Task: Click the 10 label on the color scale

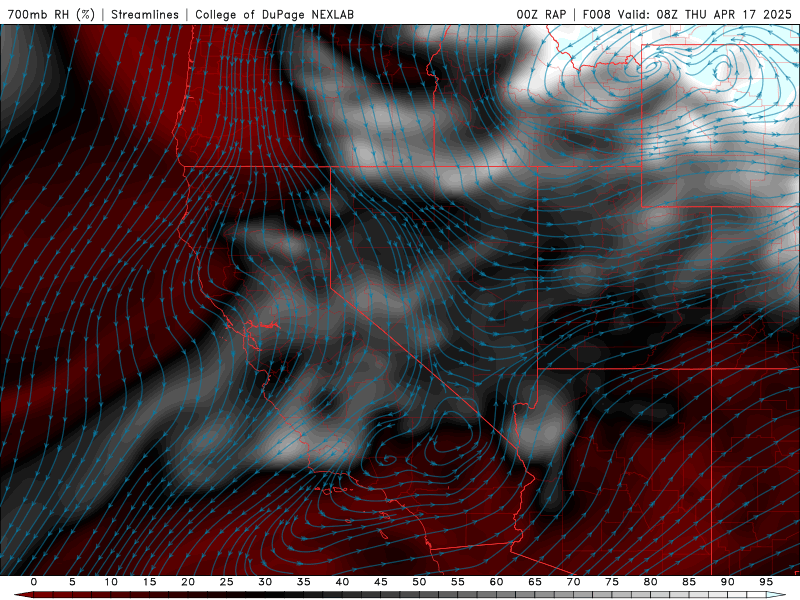Action: pyautogui.click(x=111, y=582)
